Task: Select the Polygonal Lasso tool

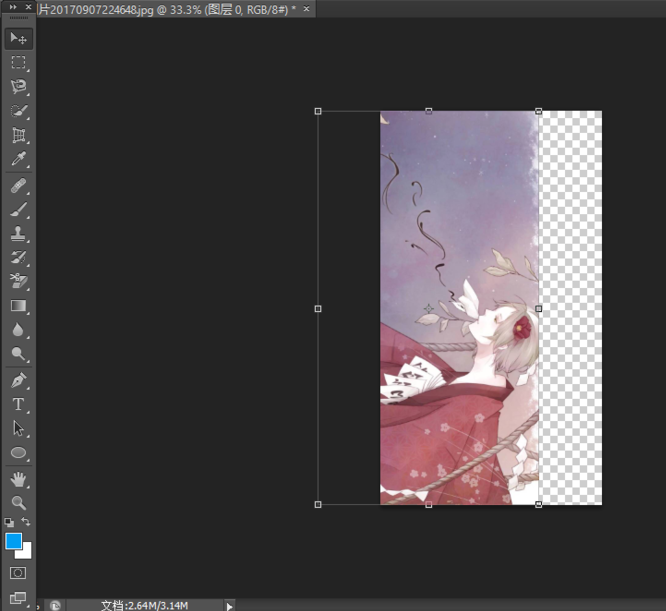Action: click(18, 87)
